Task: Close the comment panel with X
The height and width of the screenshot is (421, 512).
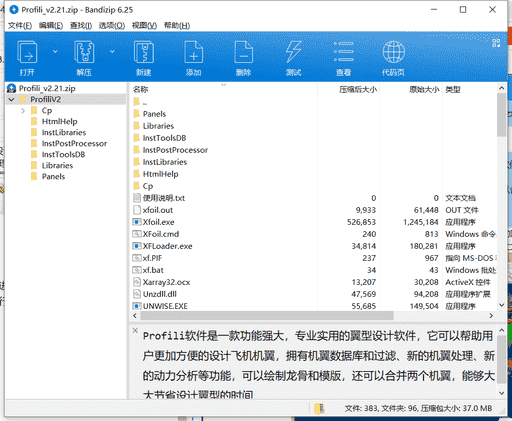Action: (135, 330)
